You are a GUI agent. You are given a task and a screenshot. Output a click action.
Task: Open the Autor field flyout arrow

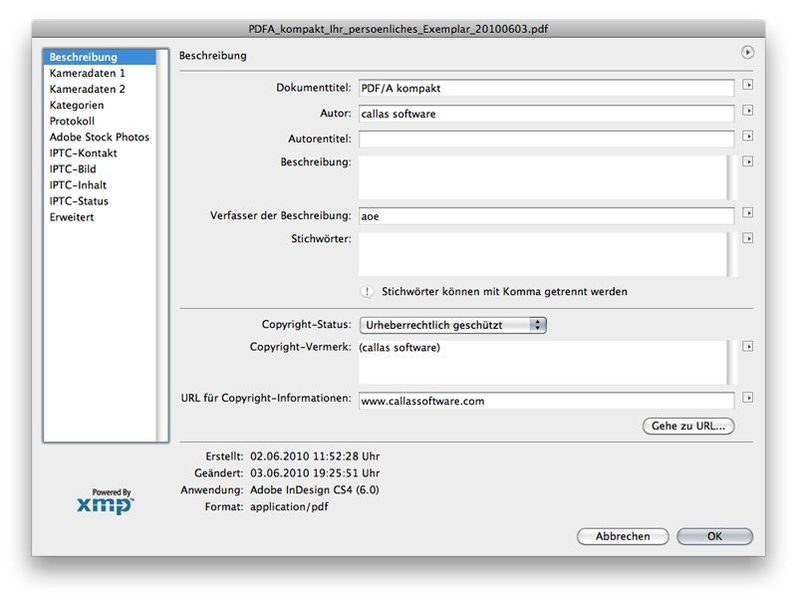pyautogui.click(x=747, y=111)
